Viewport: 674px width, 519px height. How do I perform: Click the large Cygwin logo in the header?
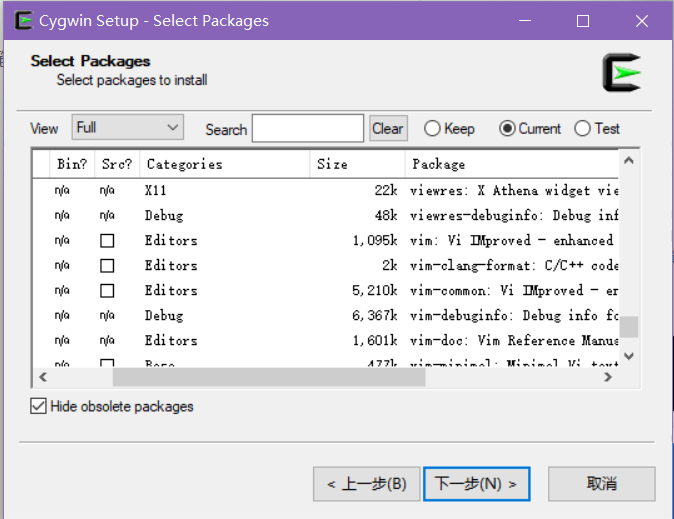pos(622,73)
